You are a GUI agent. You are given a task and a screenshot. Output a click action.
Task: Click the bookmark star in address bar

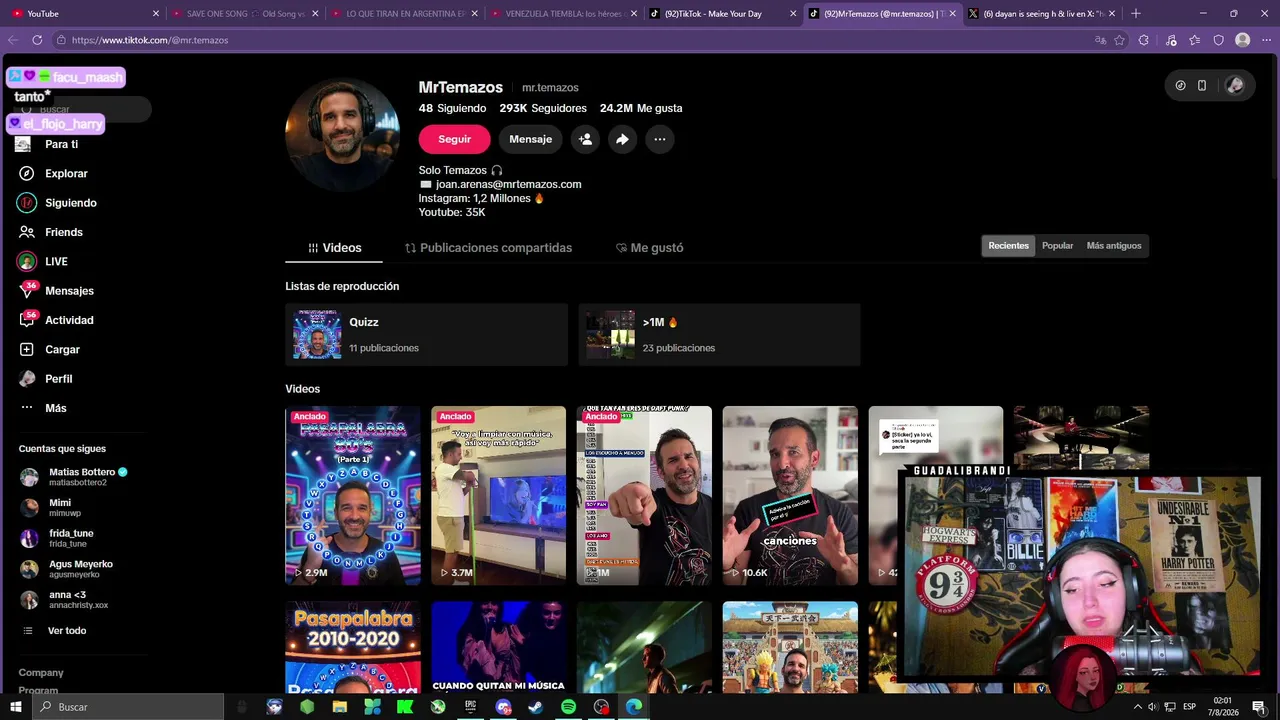[x=1119, y=40]
